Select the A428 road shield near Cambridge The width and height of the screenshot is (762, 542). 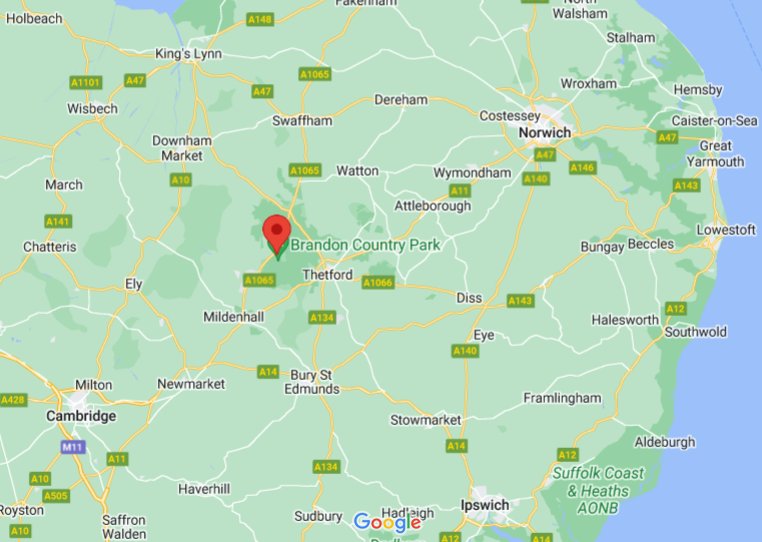click(14, 400)
